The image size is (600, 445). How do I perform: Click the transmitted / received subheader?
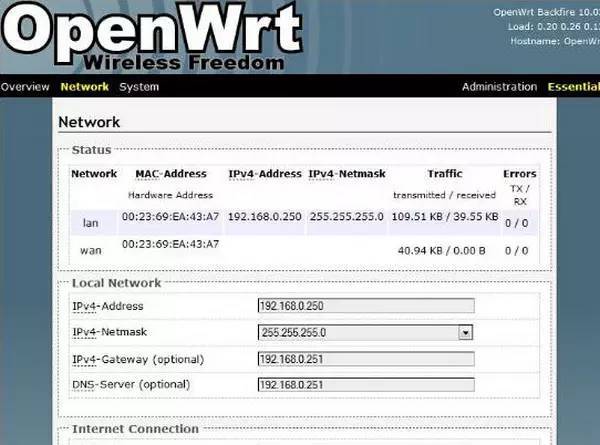click(444, 195)
